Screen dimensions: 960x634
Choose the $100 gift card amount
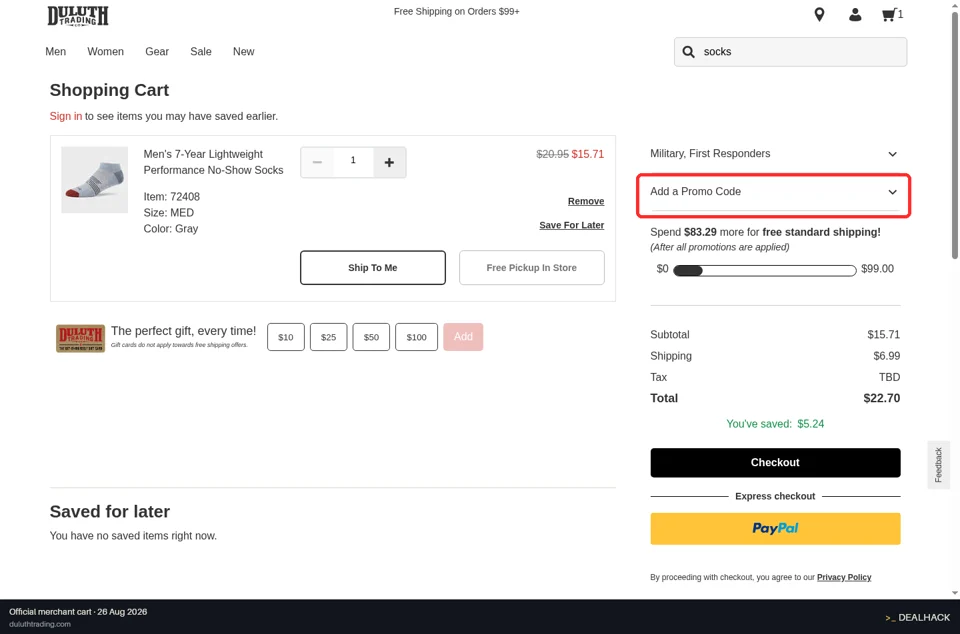tap(416, 337)
